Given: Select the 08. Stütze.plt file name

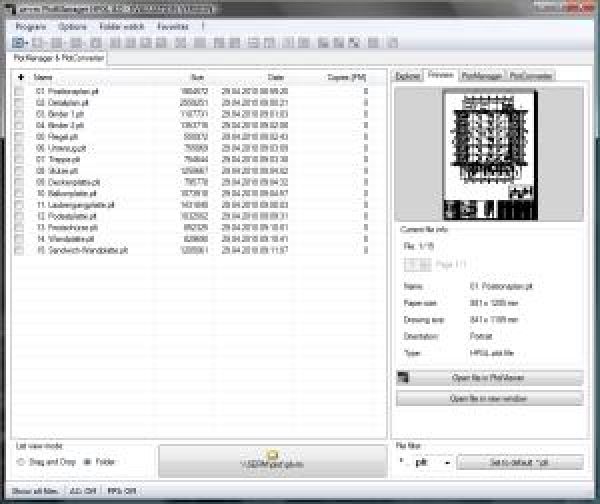Looking at the screenshot, I should (57, 171).
